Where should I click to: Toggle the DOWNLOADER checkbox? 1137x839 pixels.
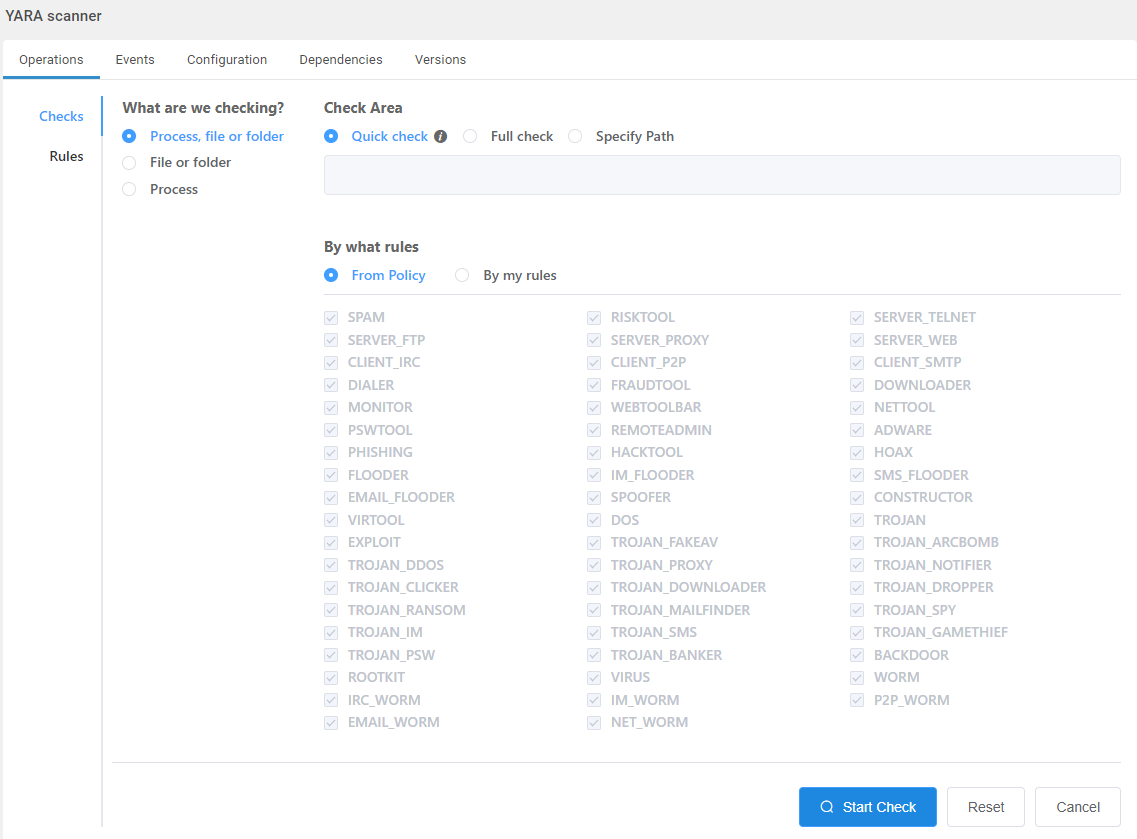tap(857, 385)
